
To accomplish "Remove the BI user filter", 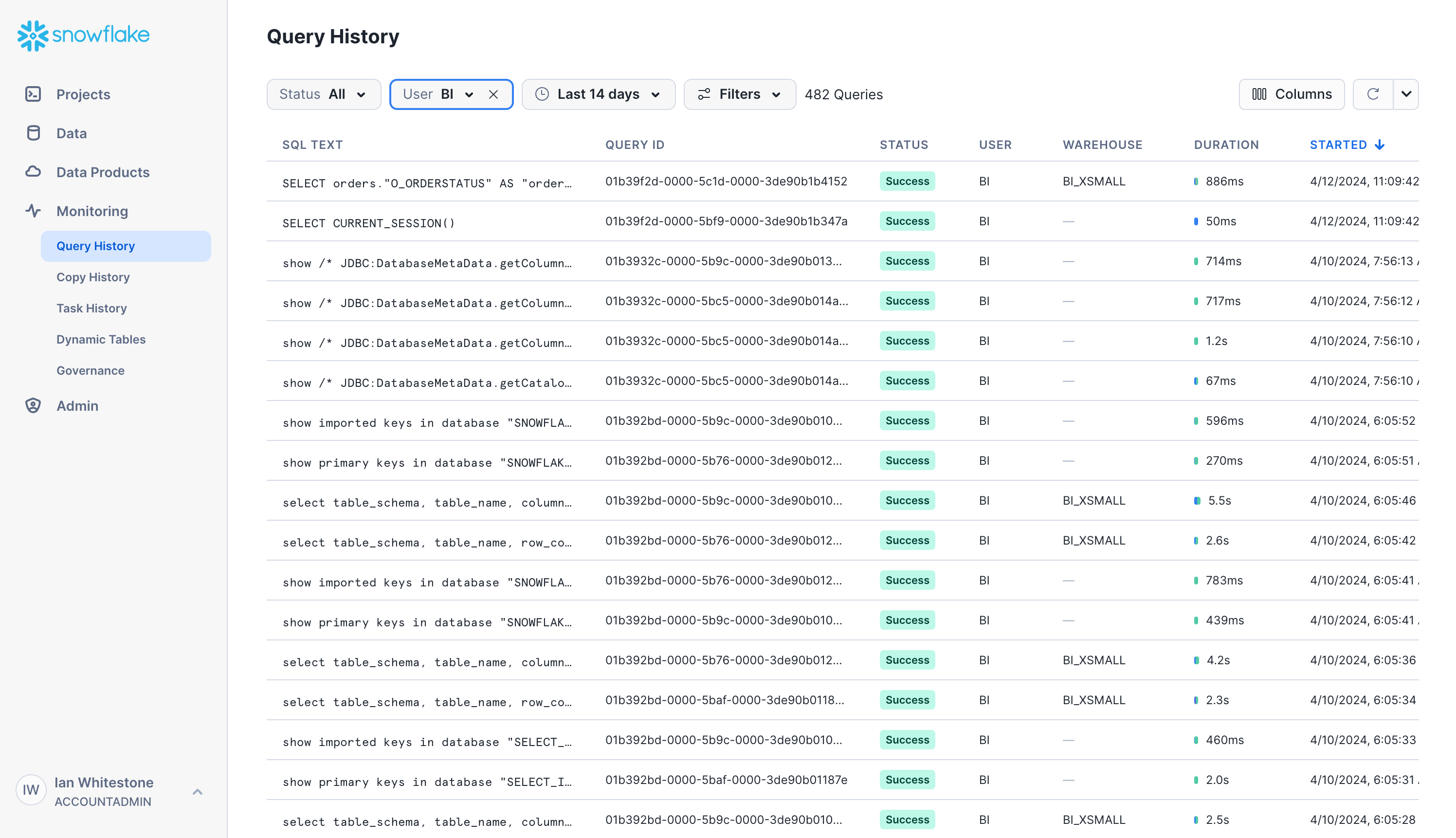I will 493,94.
